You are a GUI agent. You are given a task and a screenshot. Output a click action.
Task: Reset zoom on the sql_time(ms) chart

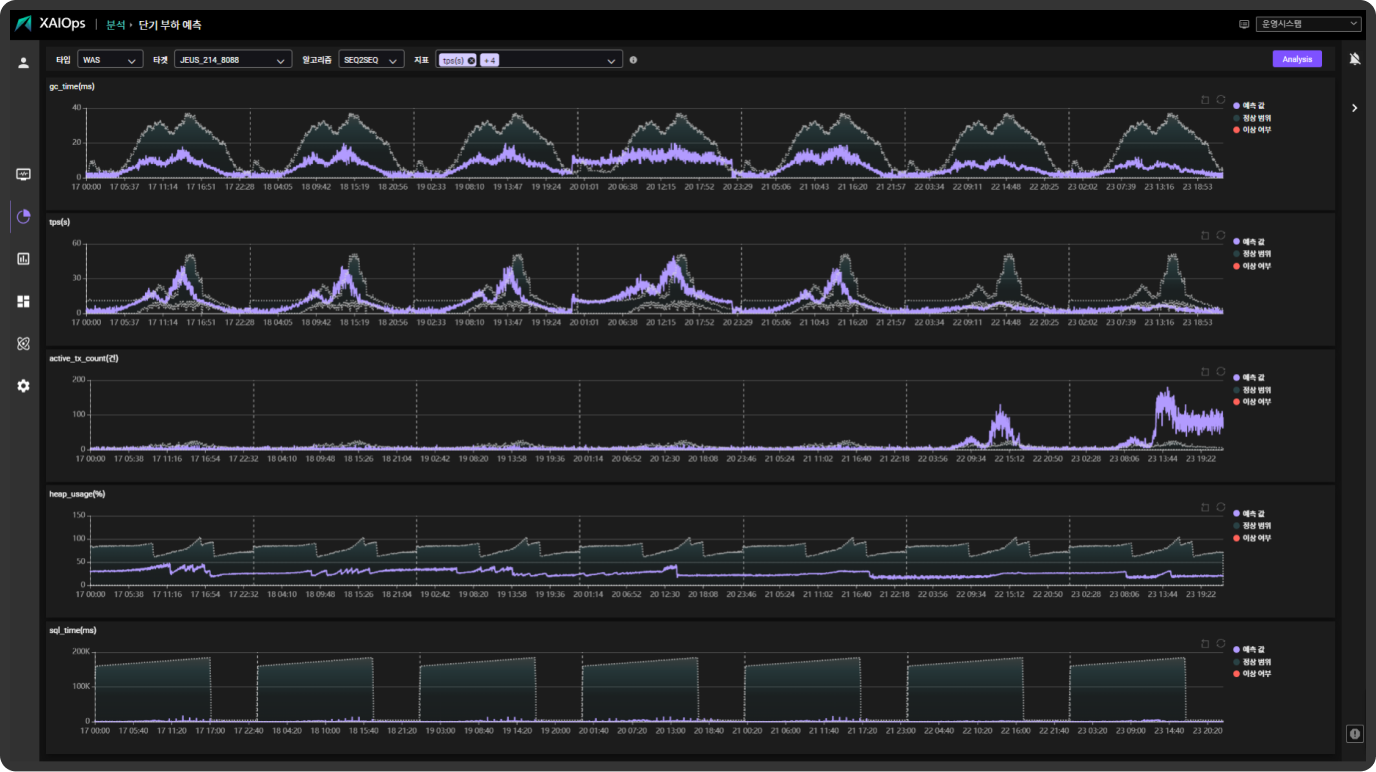coord(1206,643)
